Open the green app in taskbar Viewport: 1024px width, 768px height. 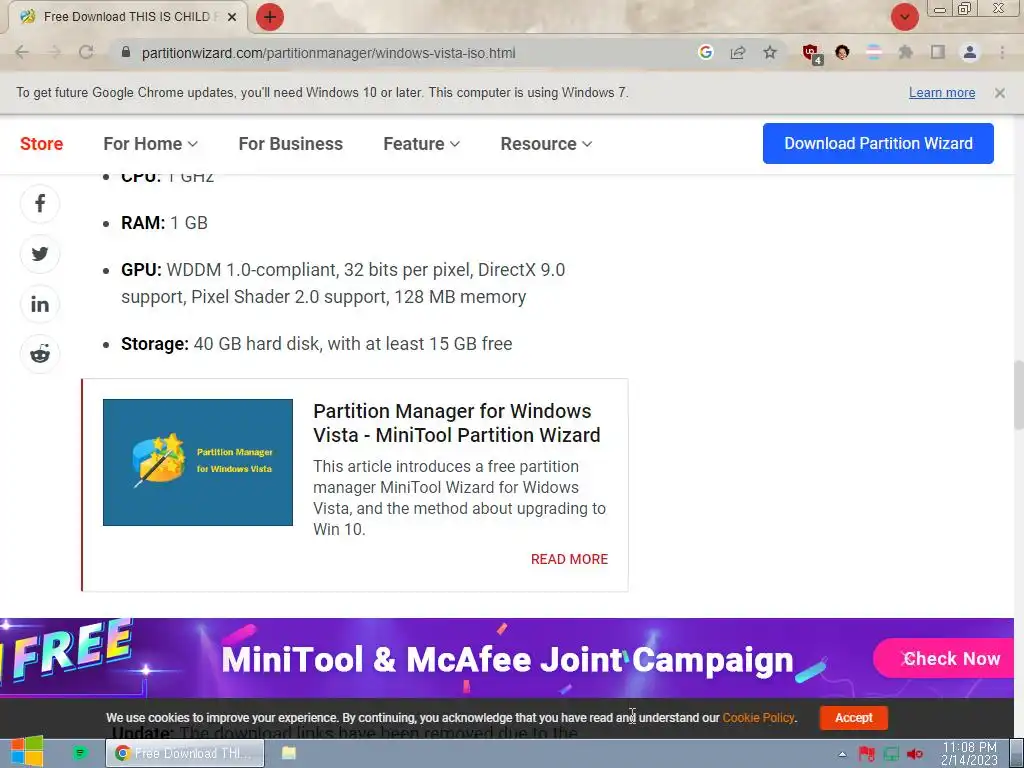80,753
